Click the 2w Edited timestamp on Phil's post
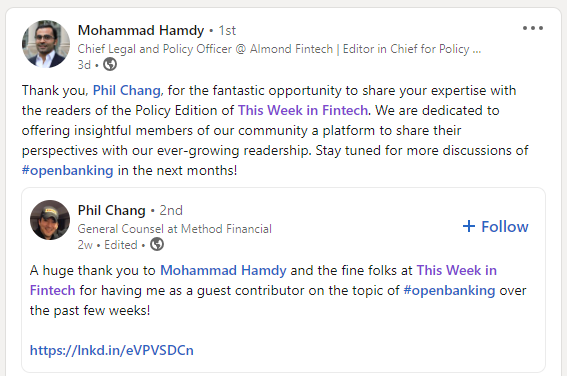 coord(107,245)
